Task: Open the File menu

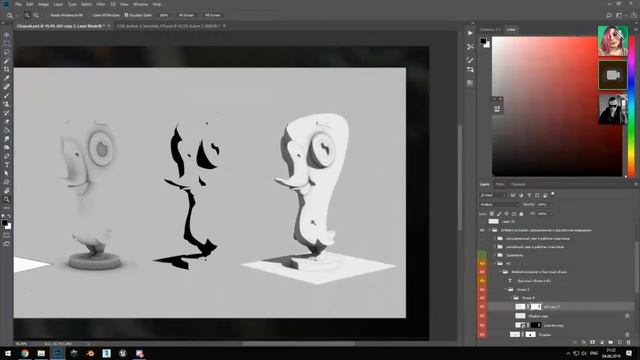Action: tap(18, 4)
